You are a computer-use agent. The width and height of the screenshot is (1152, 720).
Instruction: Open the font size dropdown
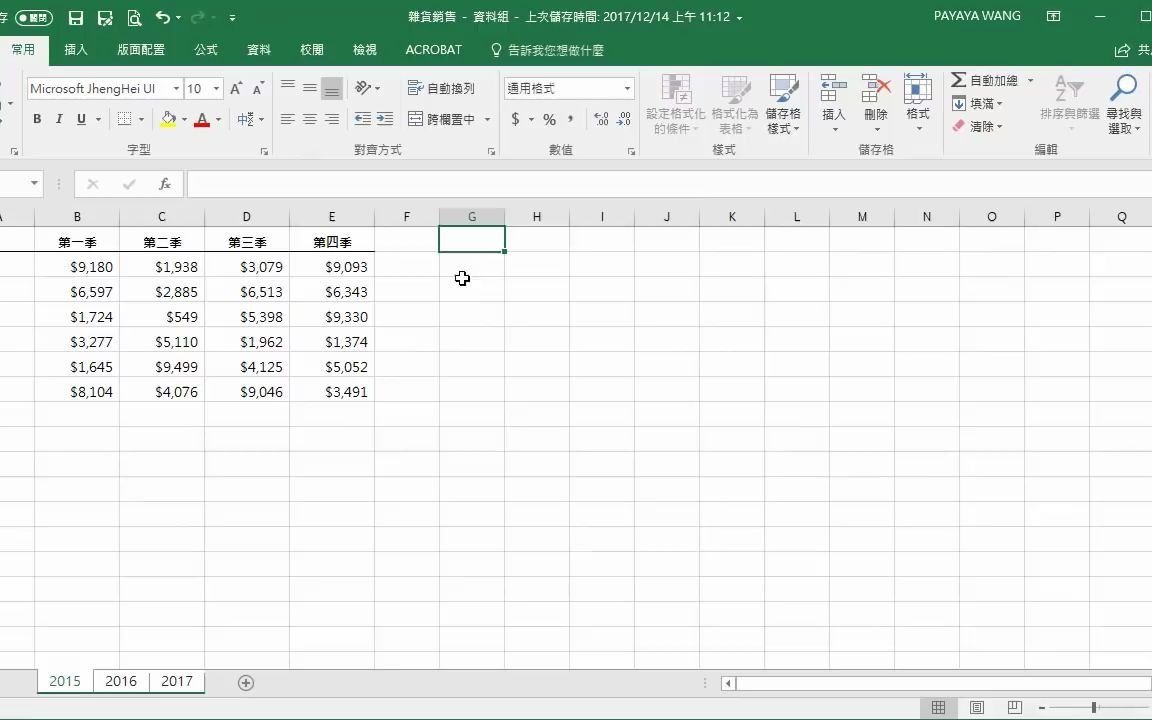click(x=215, y=88)
